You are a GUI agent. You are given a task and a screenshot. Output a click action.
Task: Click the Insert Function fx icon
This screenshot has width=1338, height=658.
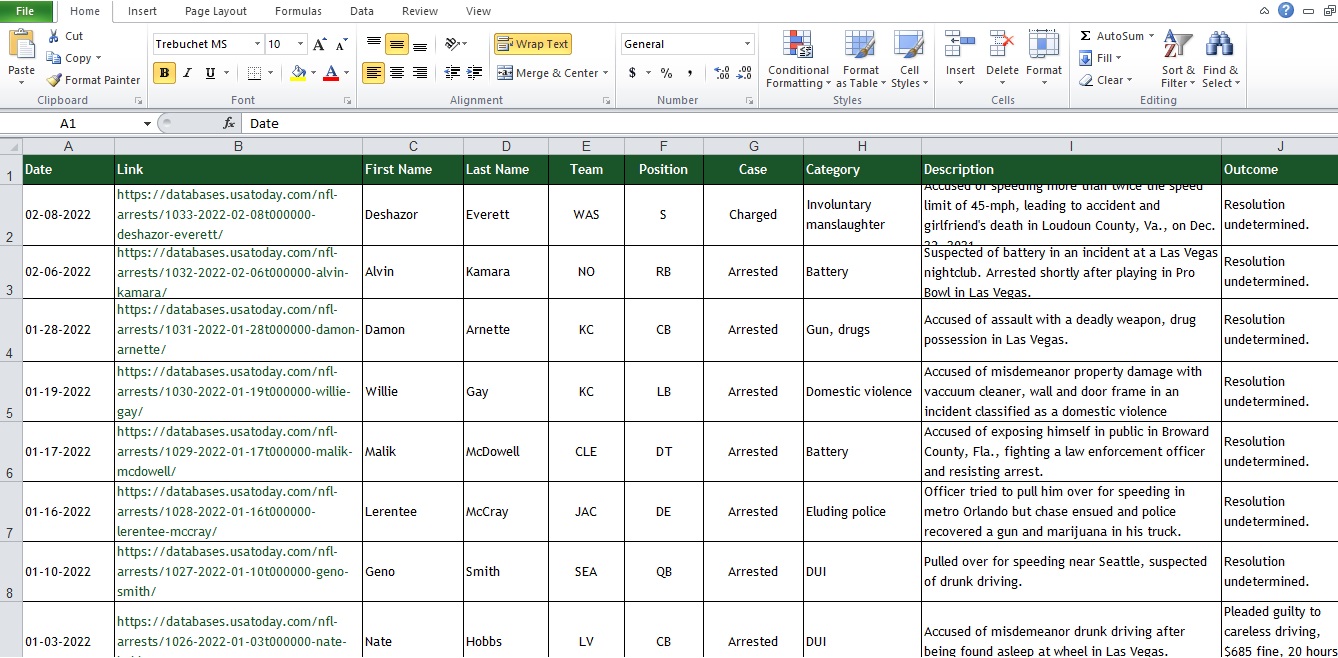pyautogui.click(x=229, y=123)
